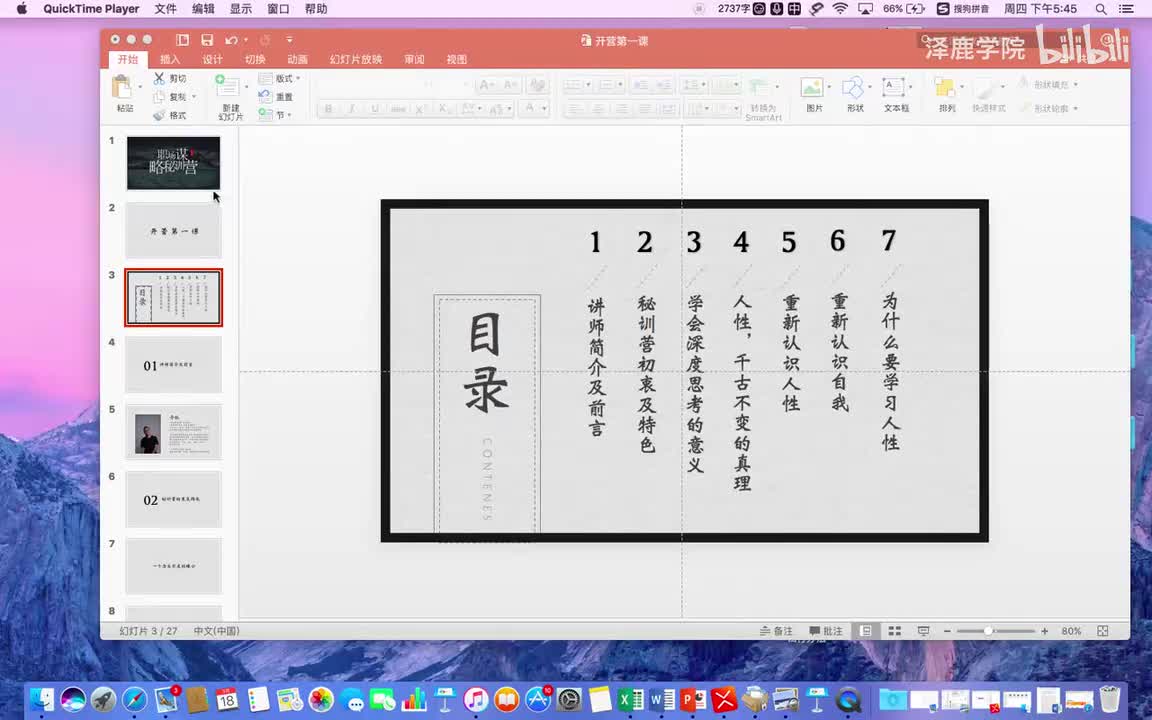Switch to Slide Sorter view
This screenshot has height=720, width=1152.
[x=894, y=631]
